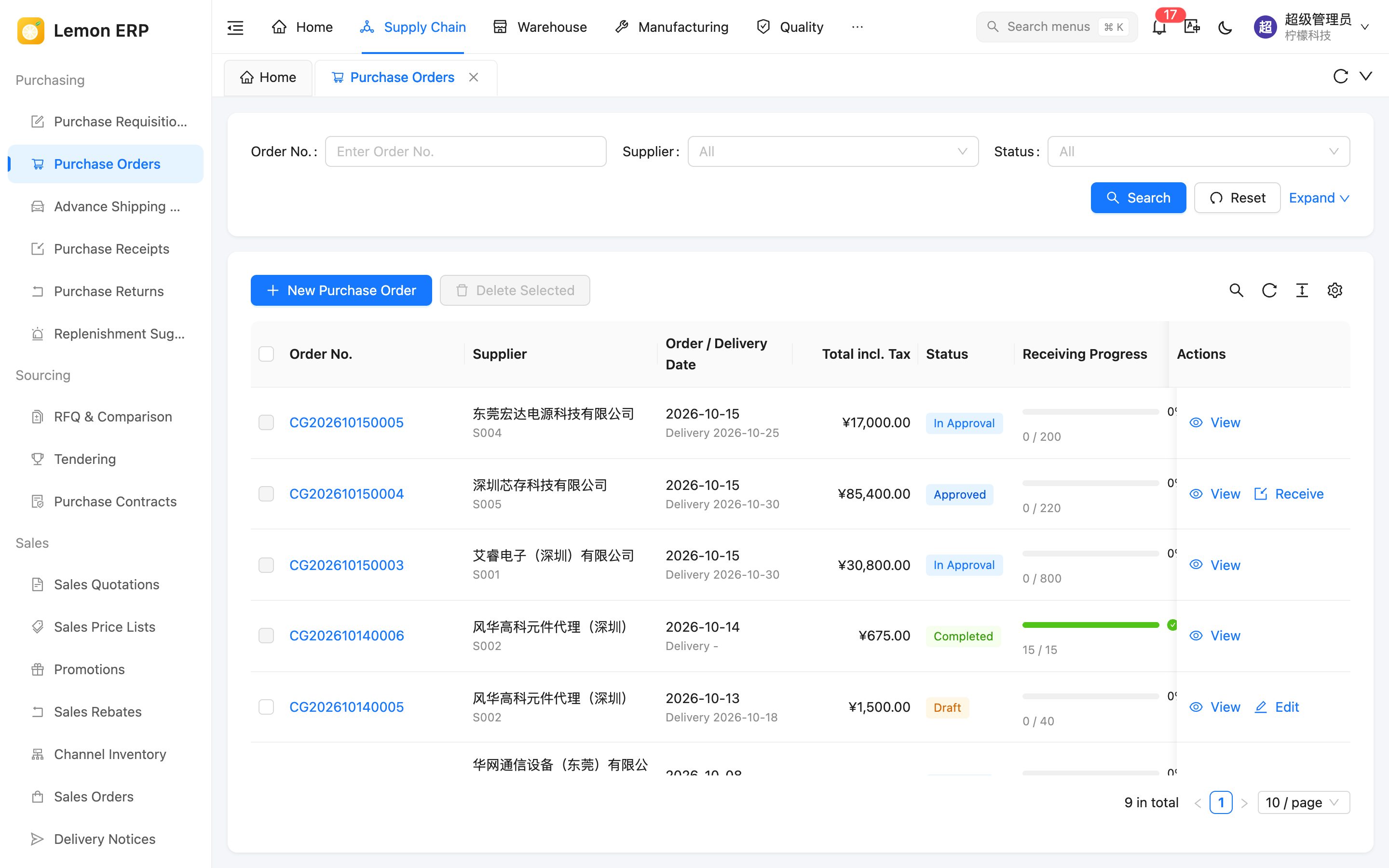
Task: Check the row for CG202610150005
Action: tap(266, 422)
